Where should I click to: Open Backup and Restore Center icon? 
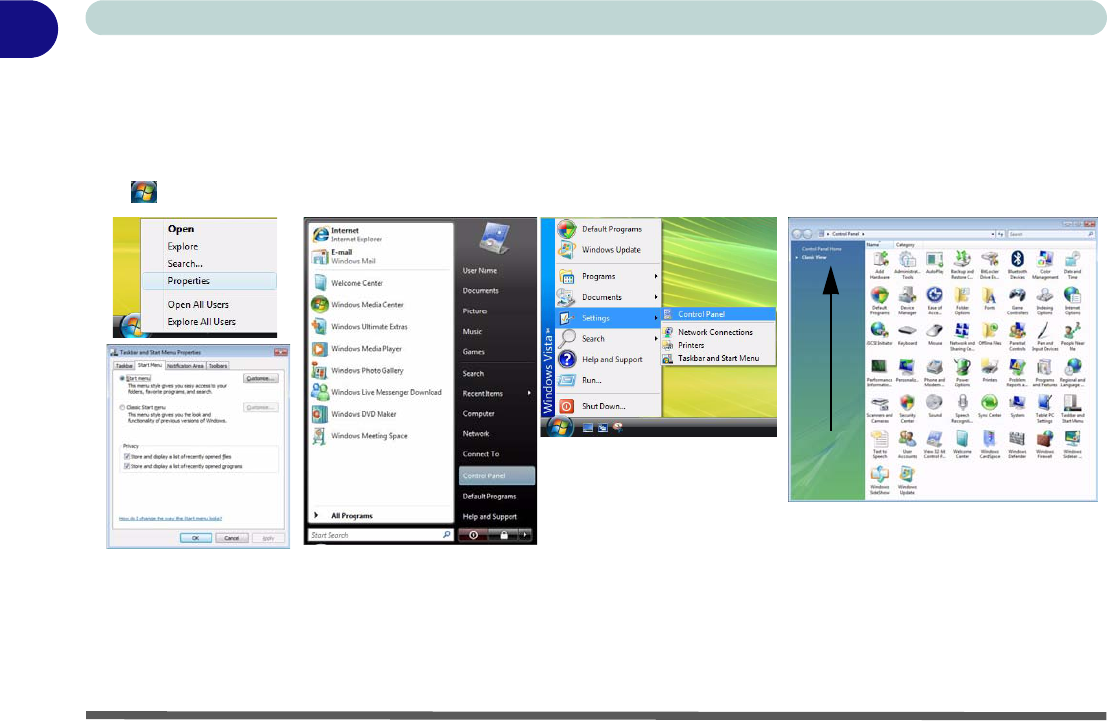(x=962, y=265)
